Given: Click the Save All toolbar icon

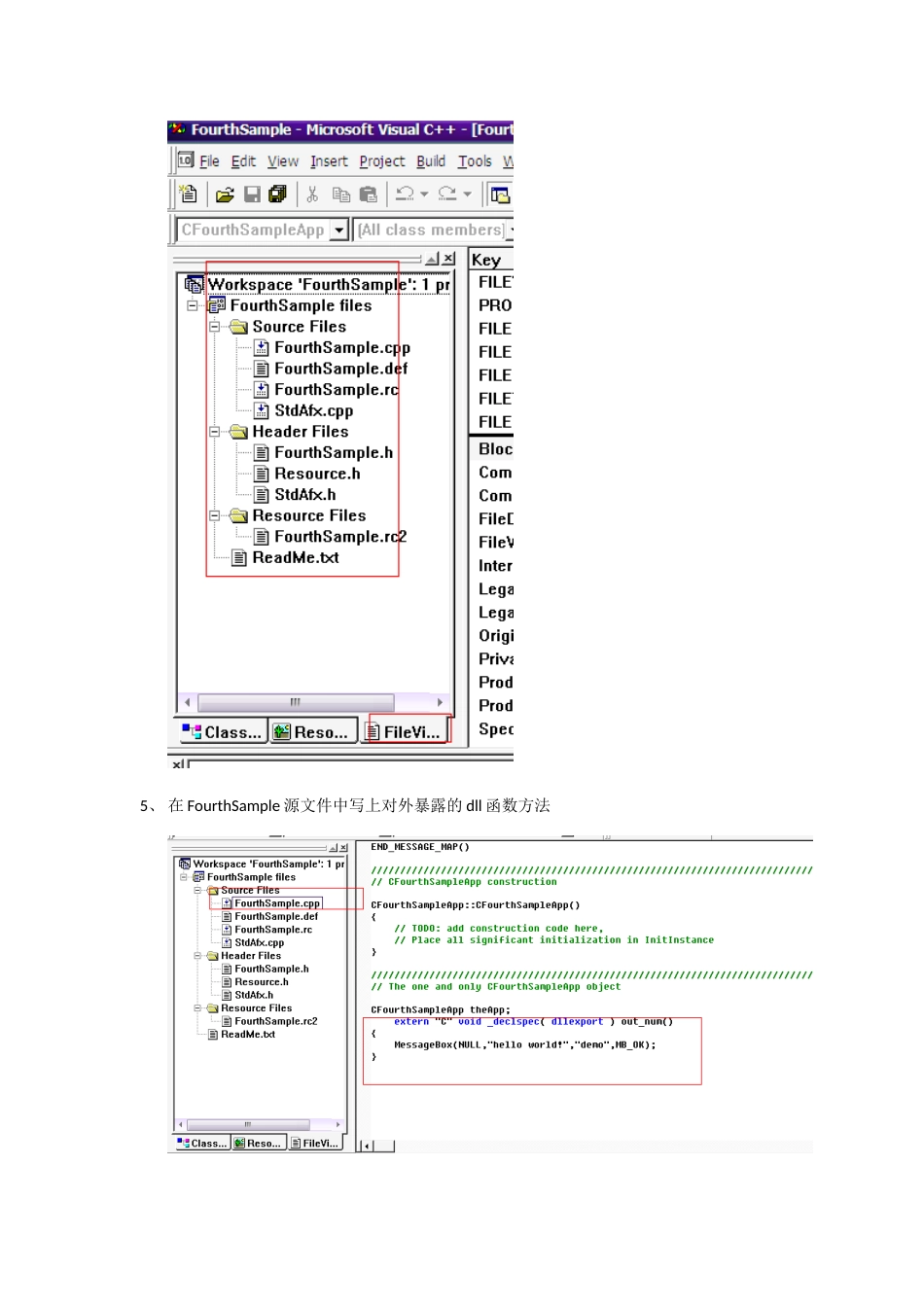Looking at the screenshot, I should [278, 194].
